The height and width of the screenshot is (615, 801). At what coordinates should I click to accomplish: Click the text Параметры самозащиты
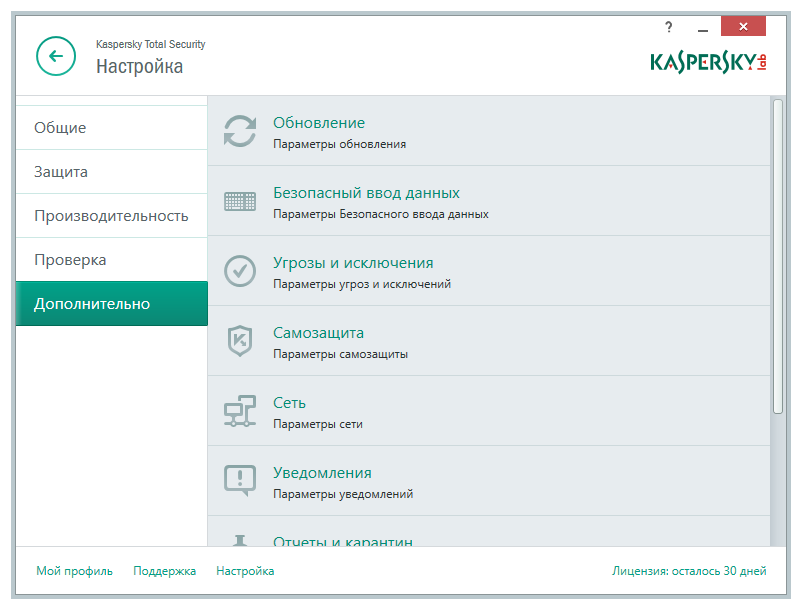click(340, 354)
